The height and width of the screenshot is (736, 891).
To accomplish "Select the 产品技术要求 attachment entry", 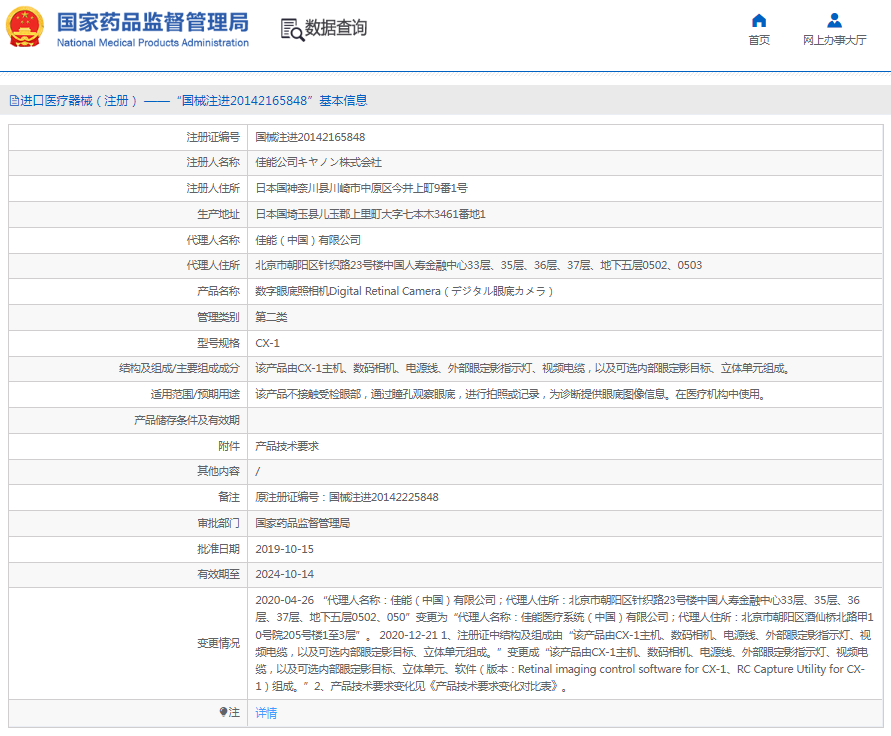I will (287, 446).
